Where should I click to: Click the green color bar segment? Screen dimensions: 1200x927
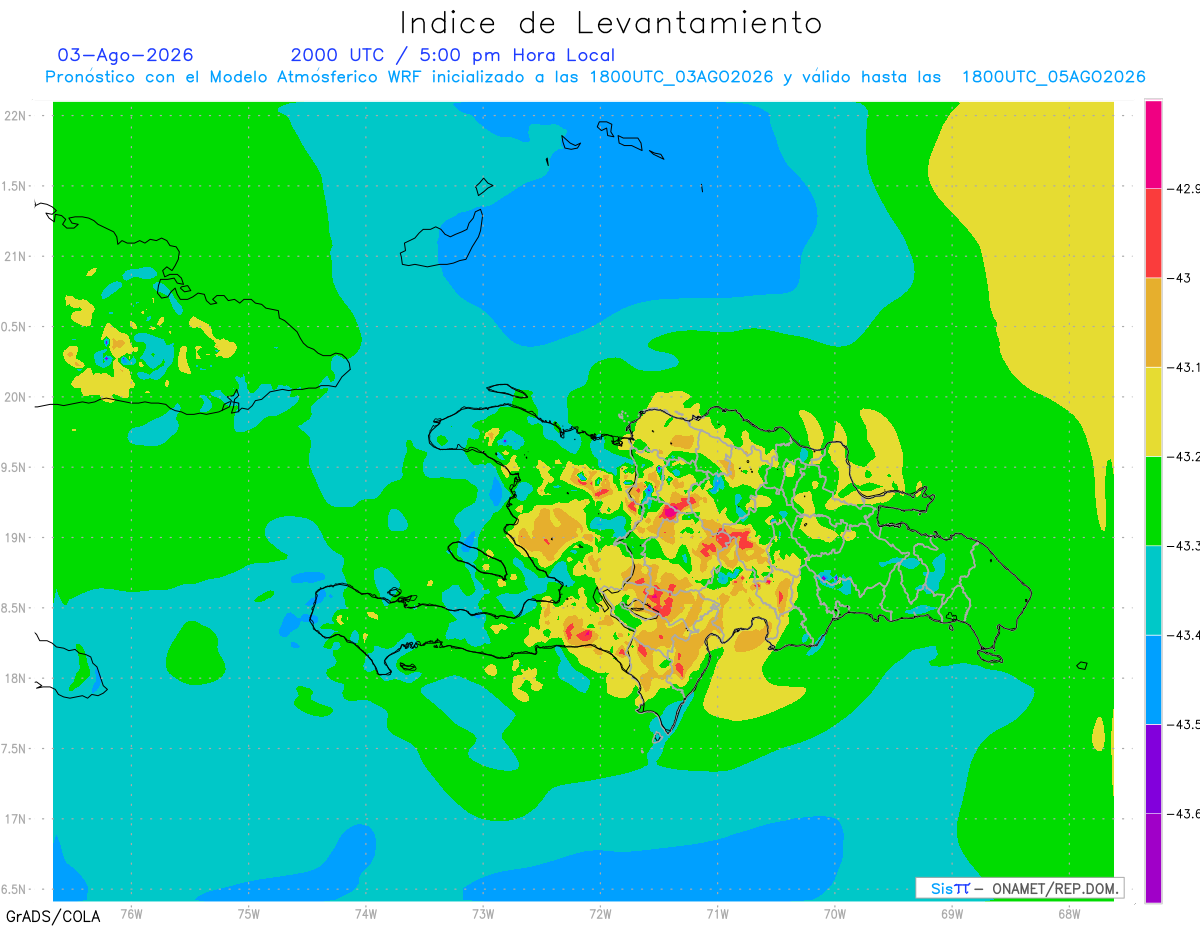[x=1153, y=500]
